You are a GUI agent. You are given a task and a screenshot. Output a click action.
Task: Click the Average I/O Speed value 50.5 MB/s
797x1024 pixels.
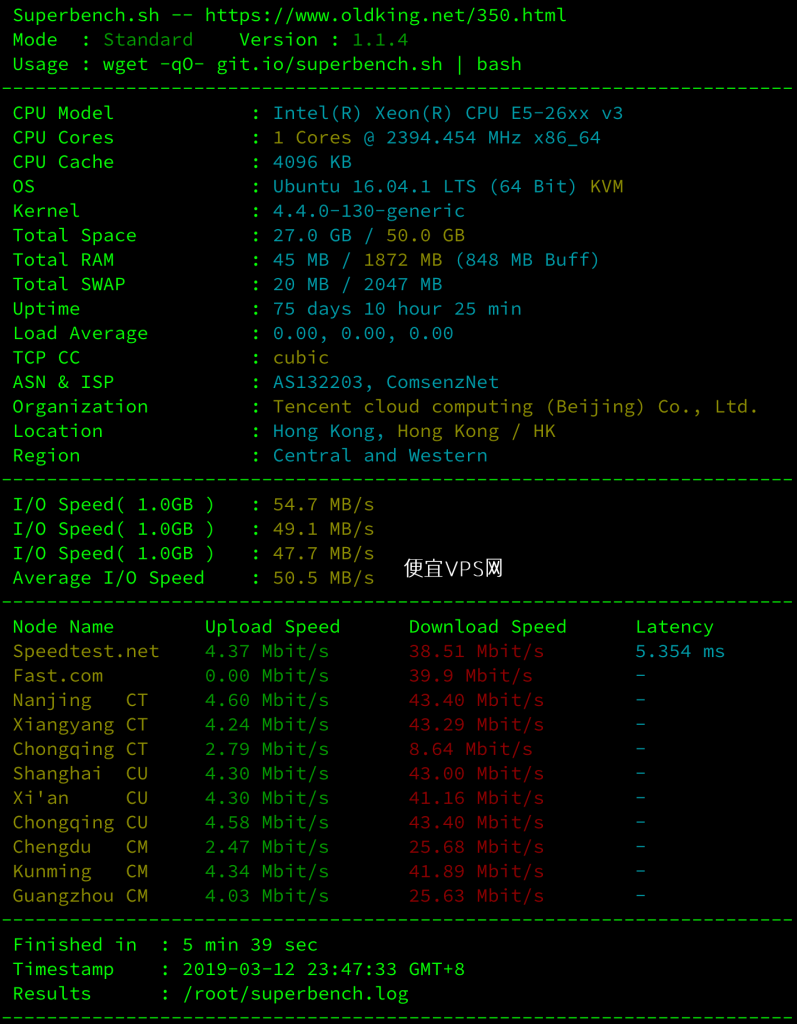click(323, 578)
